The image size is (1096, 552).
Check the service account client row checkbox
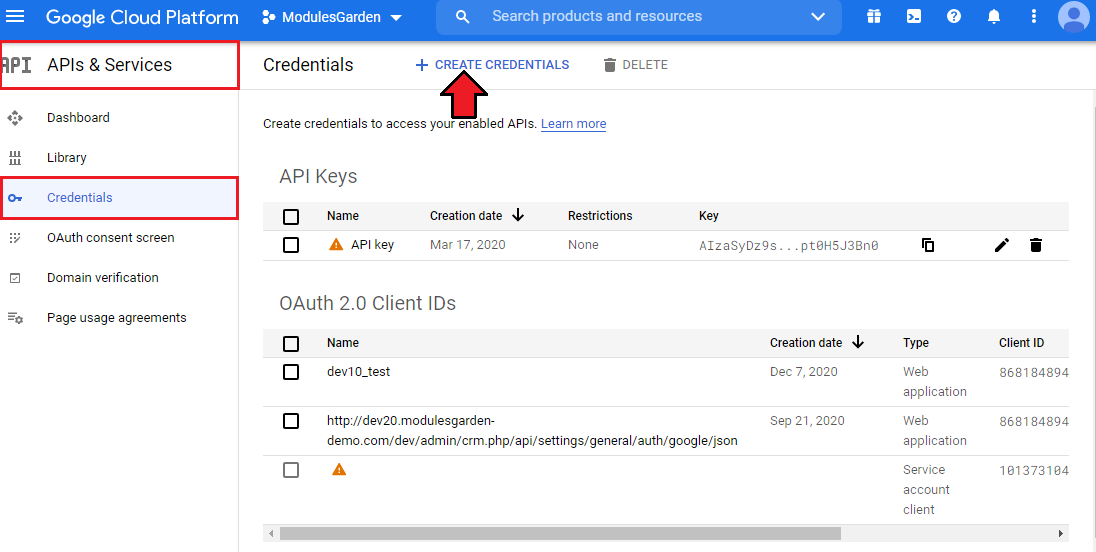[291, 470]
